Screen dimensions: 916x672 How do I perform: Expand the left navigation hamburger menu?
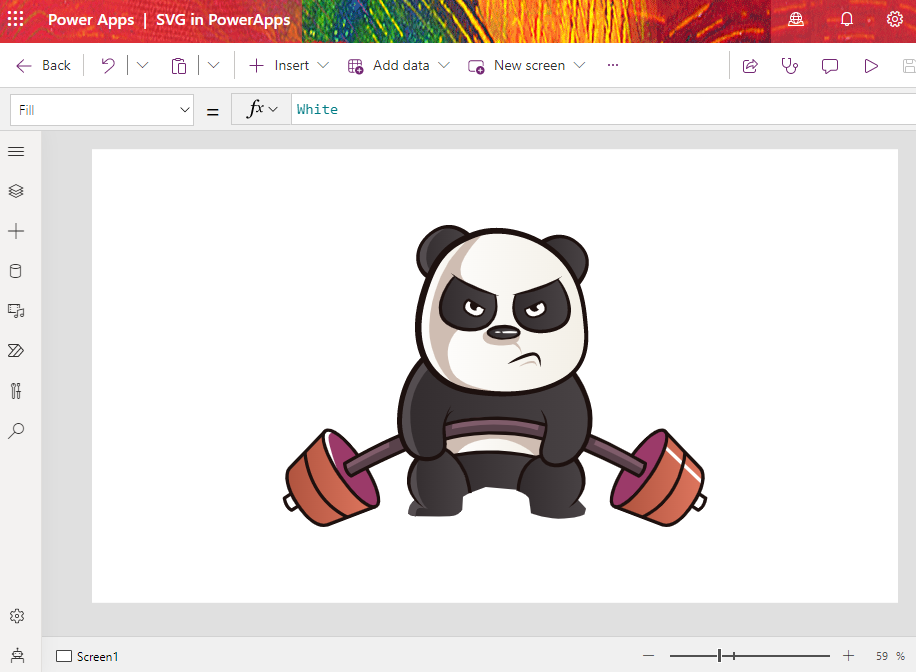pyautogui.click(x=16, y=152)
